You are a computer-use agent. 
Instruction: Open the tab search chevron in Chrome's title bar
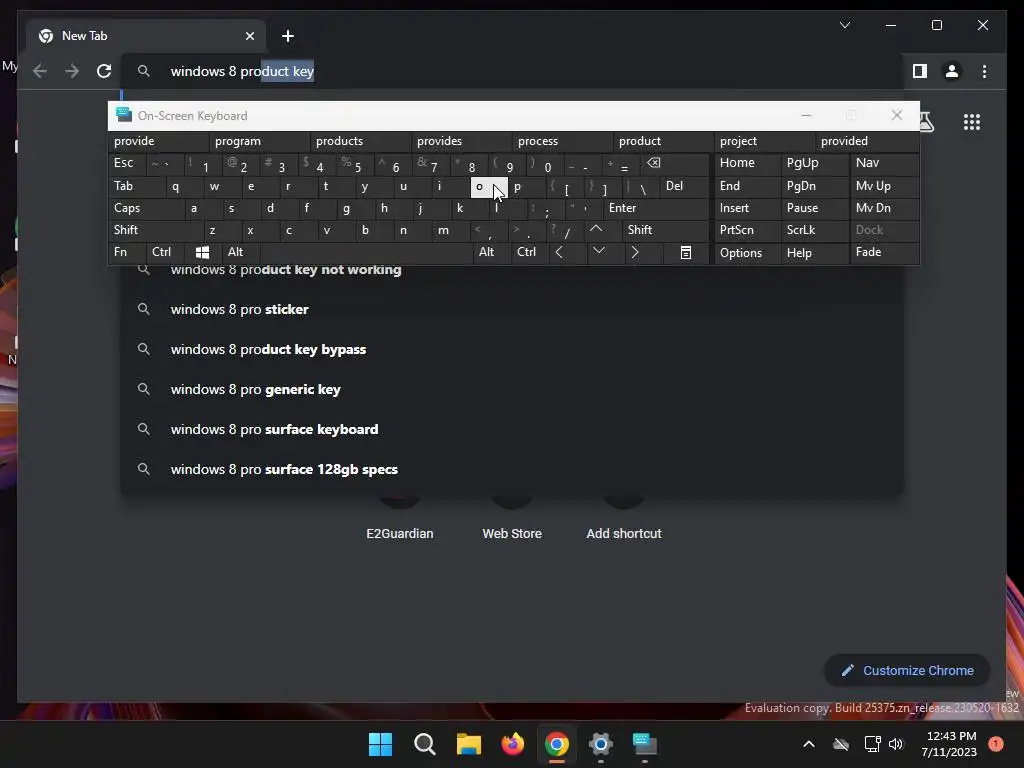(x=844, y=25)
